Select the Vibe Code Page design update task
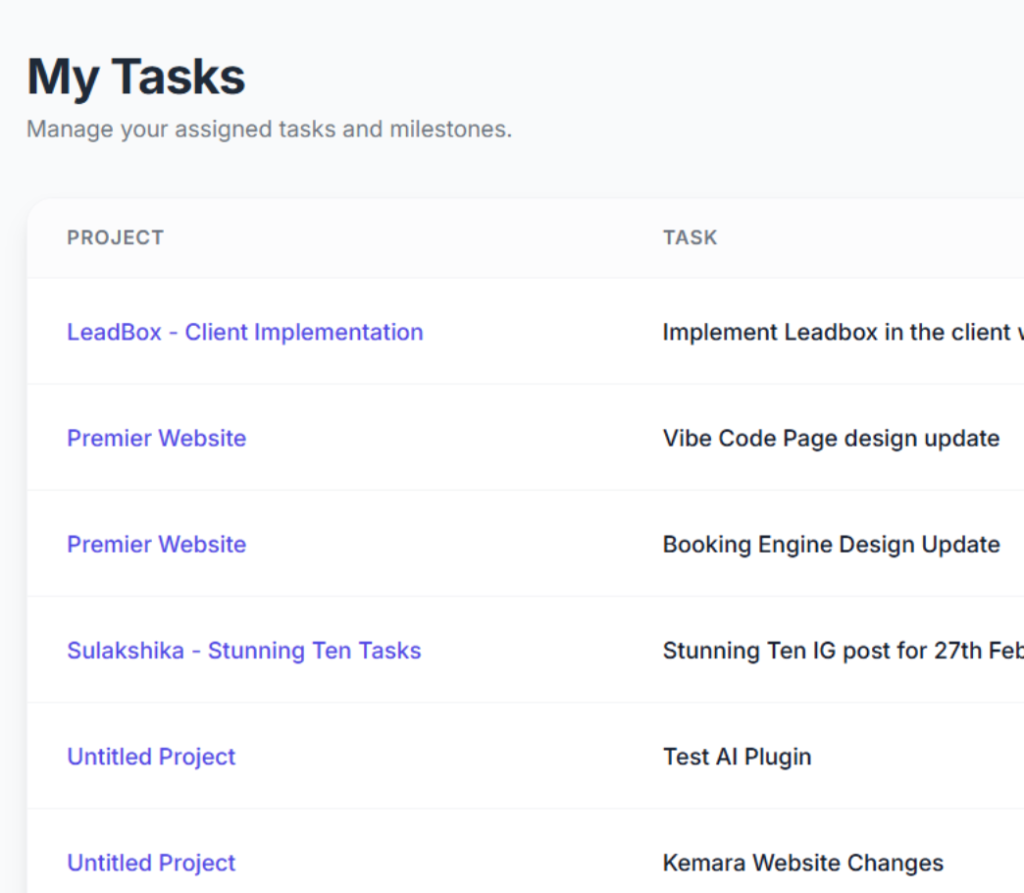The height and width of the screenshot is (893, 1024). [x=830, y=438]
